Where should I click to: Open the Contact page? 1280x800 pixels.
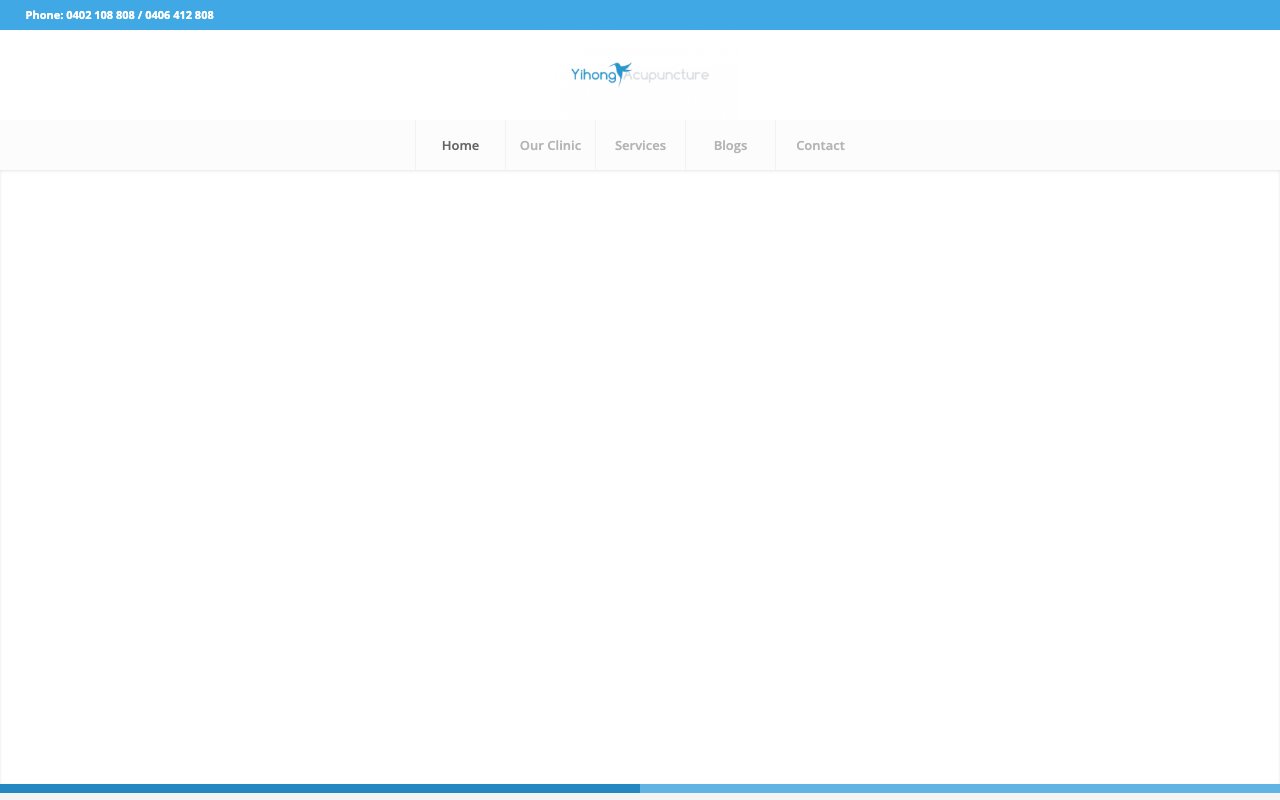point(820,145)
